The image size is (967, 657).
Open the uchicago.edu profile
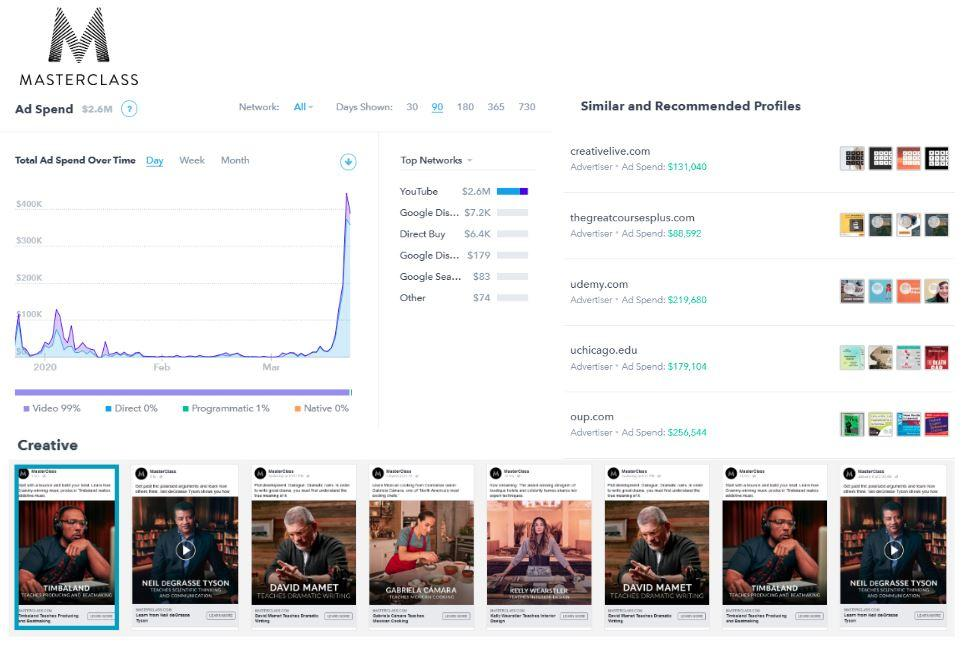[604, 350]
